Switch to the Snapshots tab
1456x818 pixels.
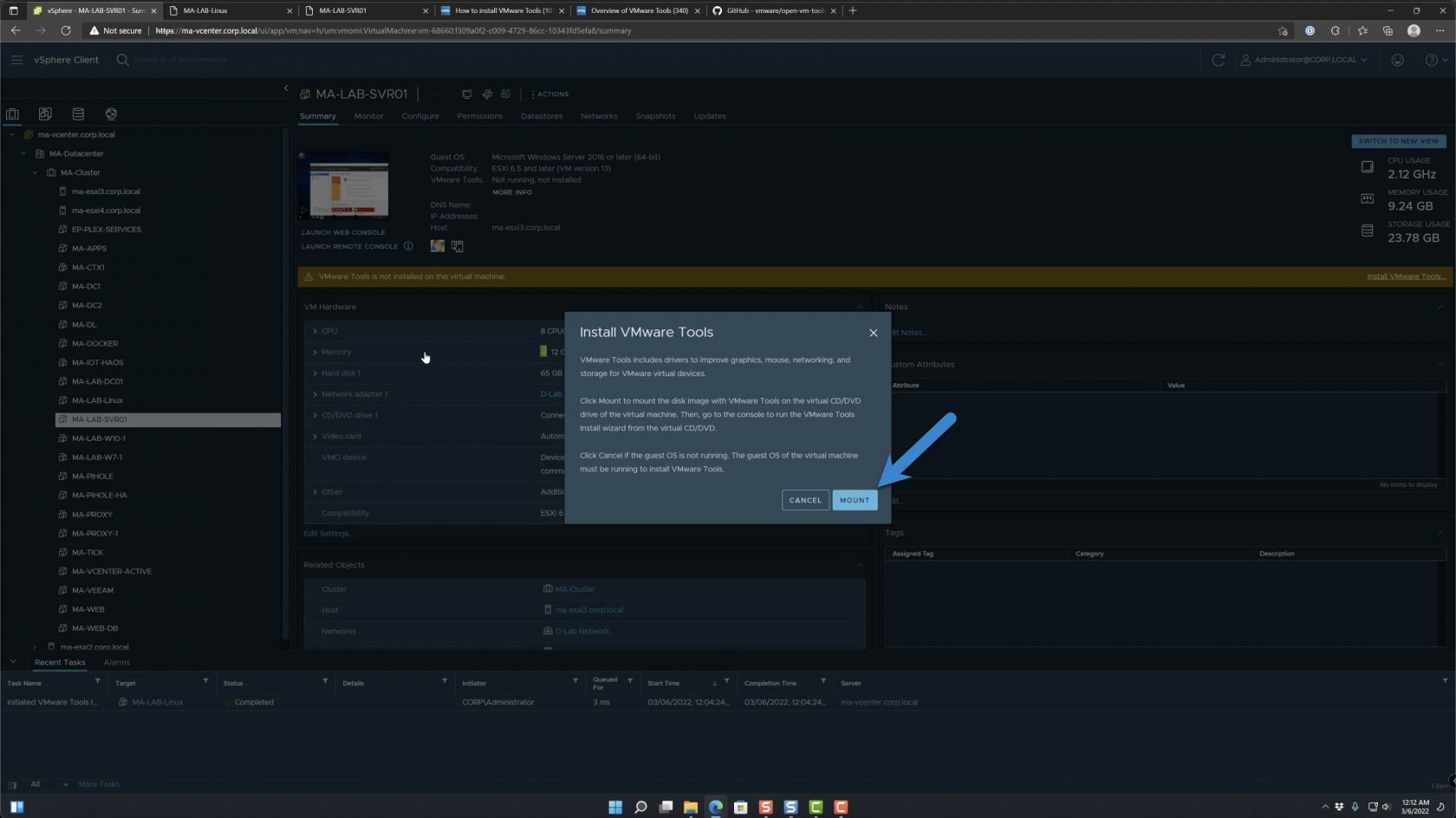point(655,116)
